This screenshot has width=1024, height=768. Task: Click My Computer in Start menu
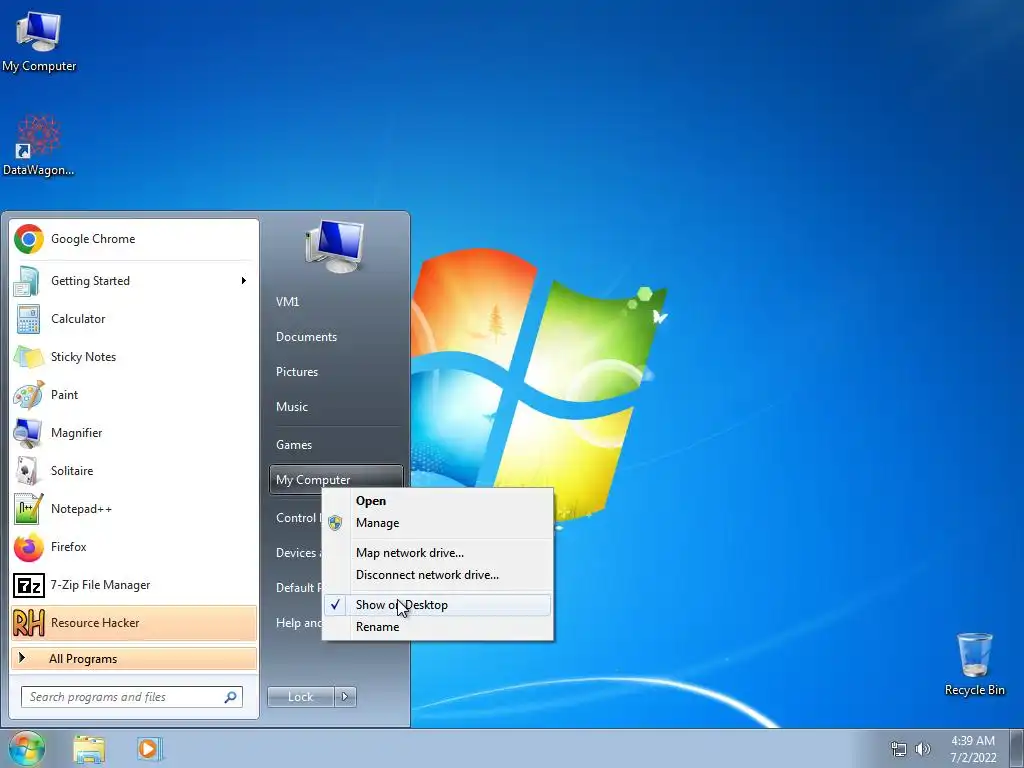pos(336,479)
